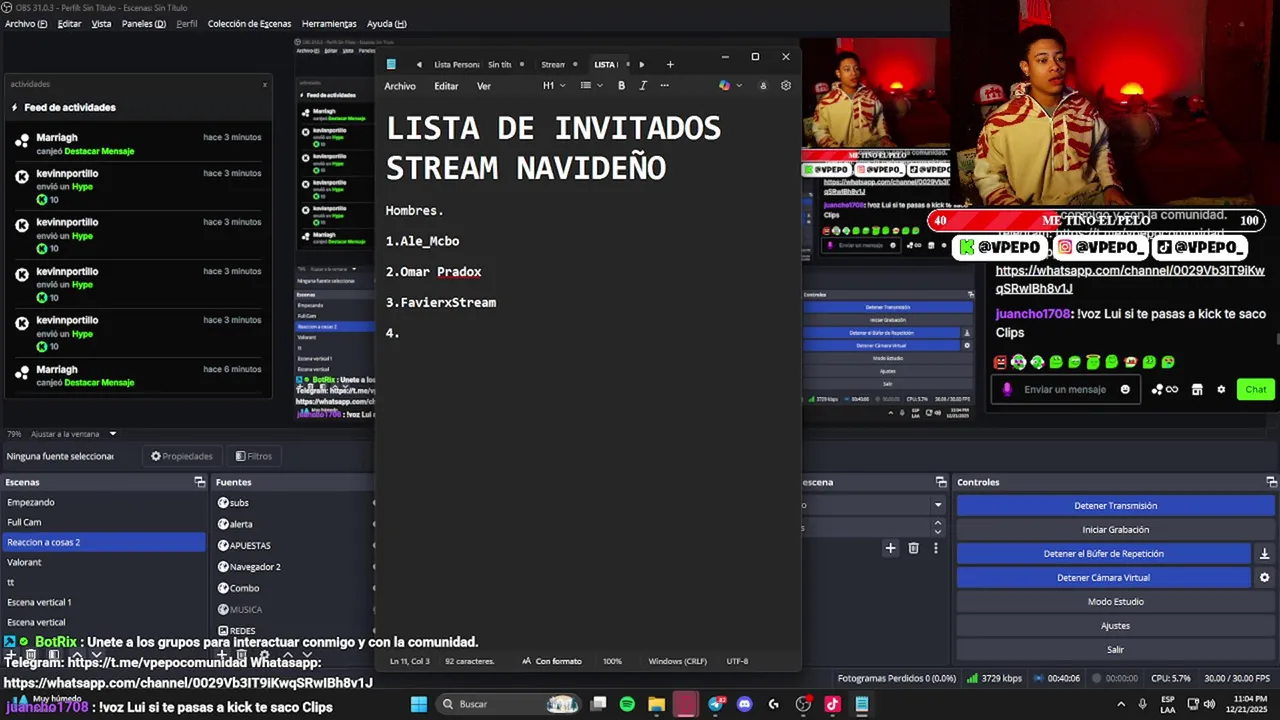This screenshot has width=1280, height=720.
Task: Expand the Copilot dropdown arrow in Notepad
Action: click(x=739, y=86)
